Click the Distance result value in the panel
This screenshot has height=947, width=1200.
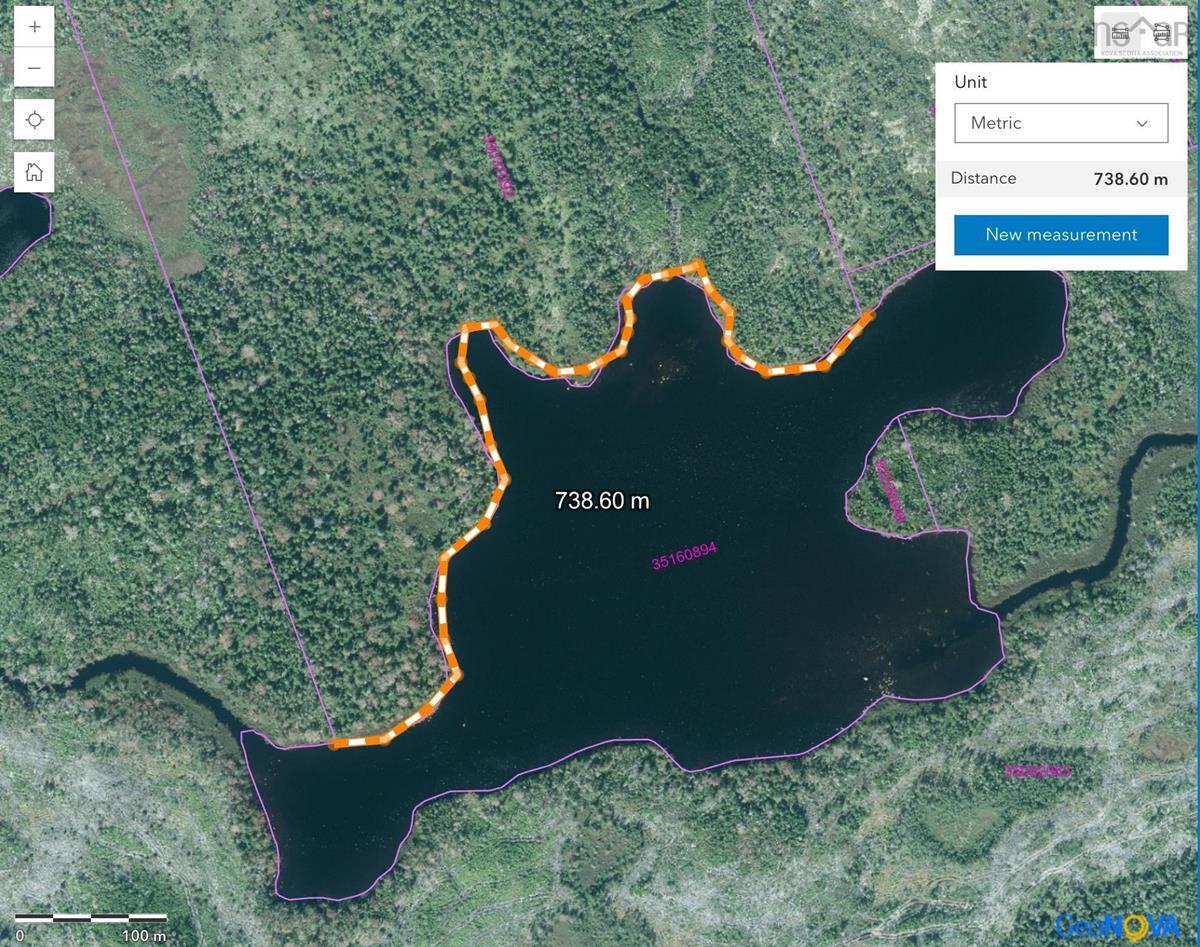point(1130,179)
